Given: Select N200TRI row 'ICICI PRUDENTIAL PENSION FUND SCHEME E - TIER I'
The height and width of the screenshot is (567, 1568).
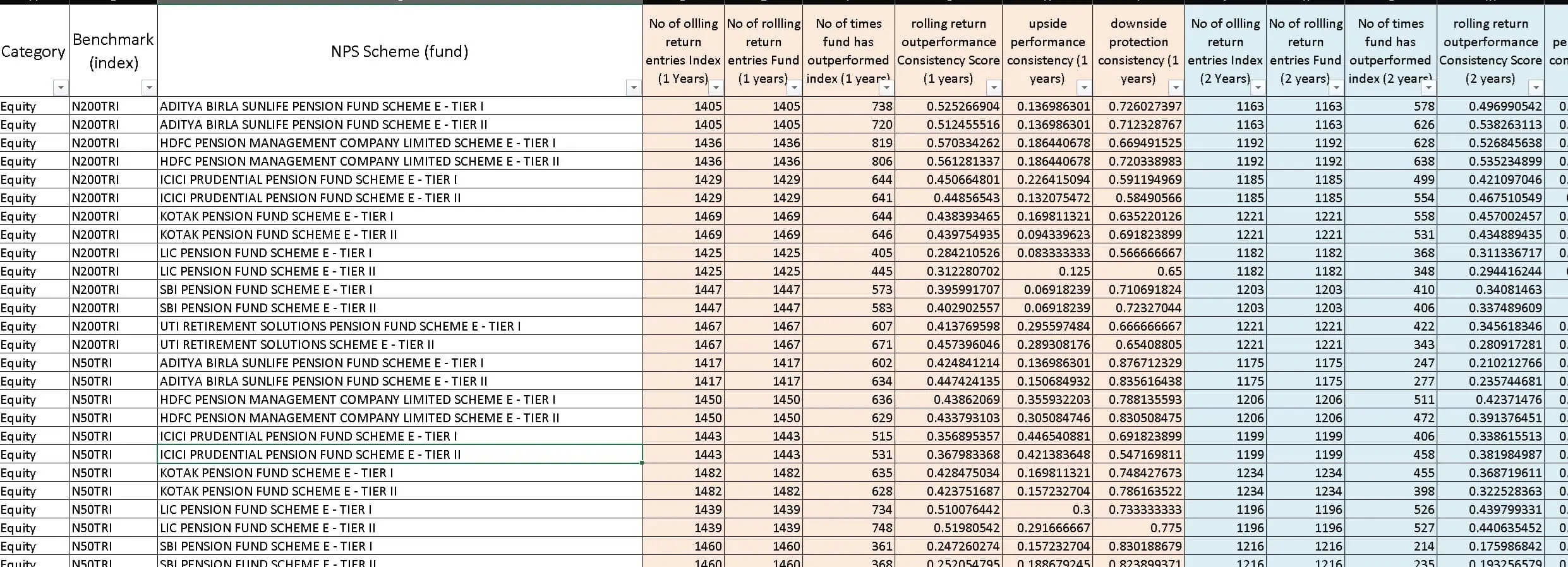Looking at the screenshot, I should tap(399, 180).
